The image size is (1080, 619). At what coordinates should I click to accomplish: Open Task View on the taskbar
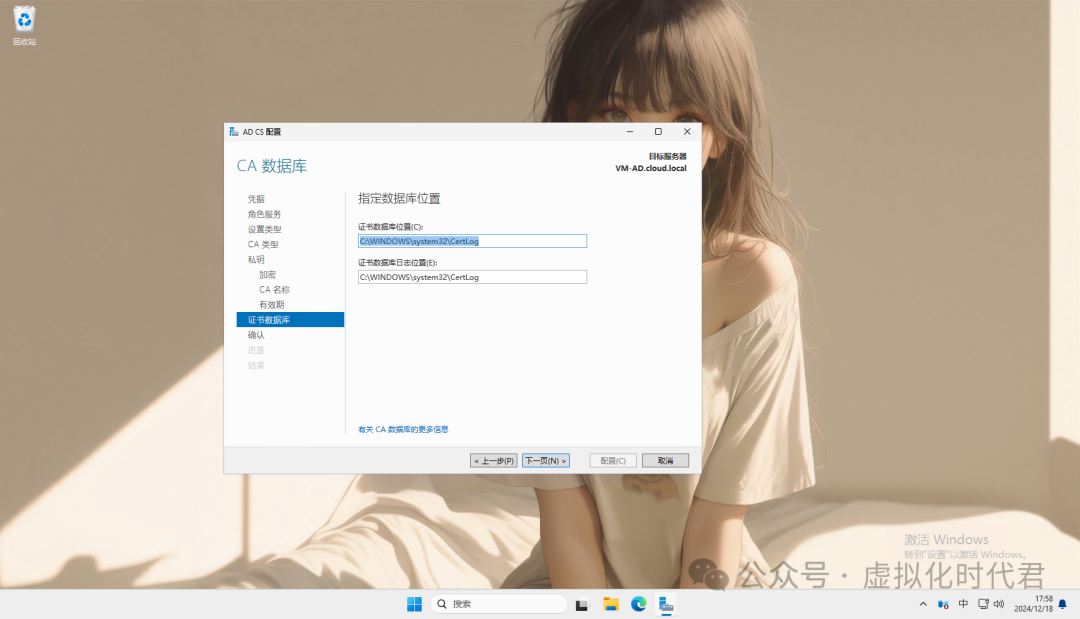pos(582,605)
